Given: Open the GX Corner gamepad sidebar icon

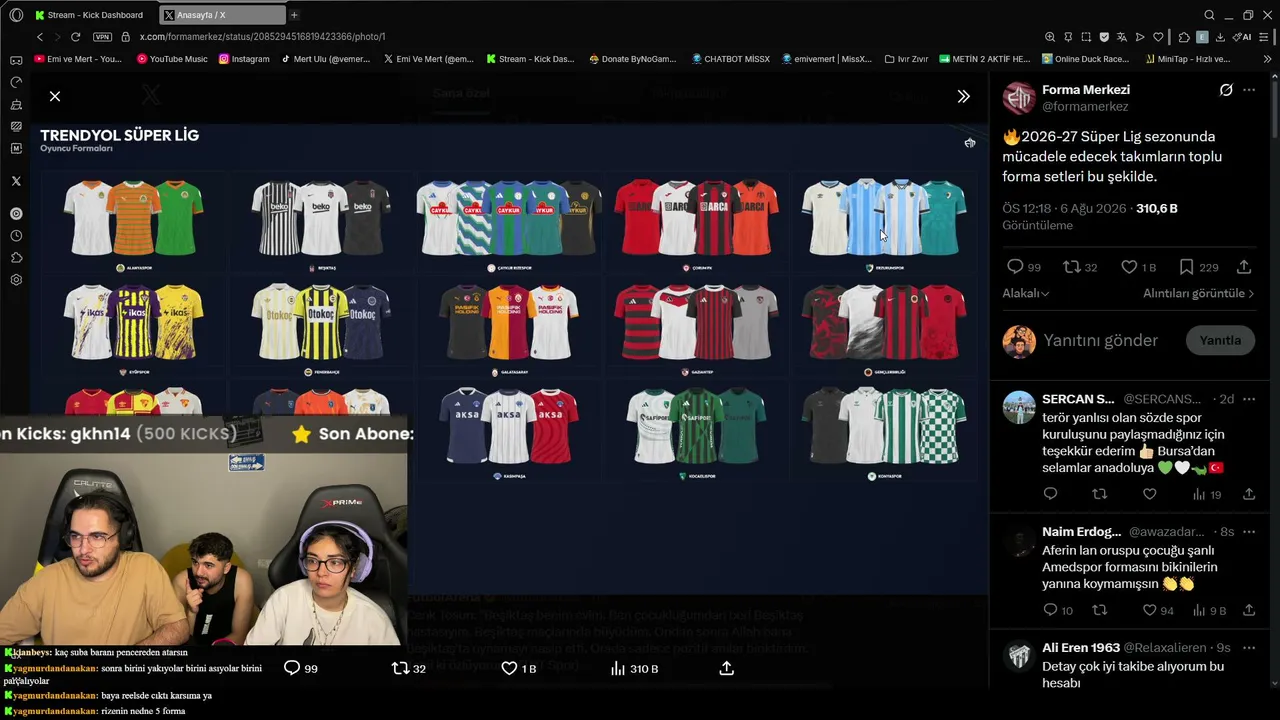Looking at the screenshot, I should coord(16,60).
